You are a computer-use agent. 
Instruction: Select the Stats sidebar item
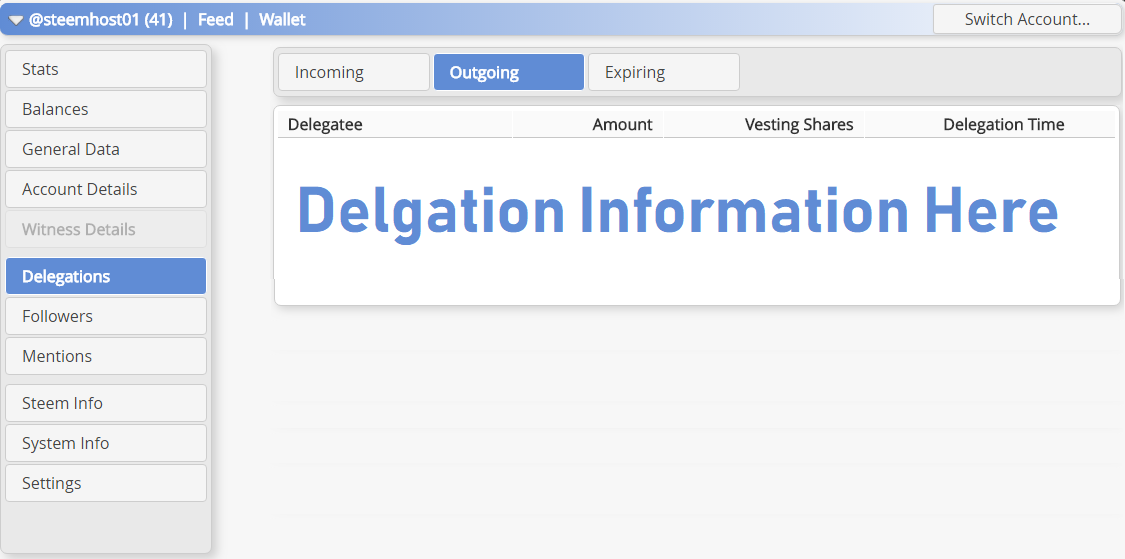click(106, 69)
